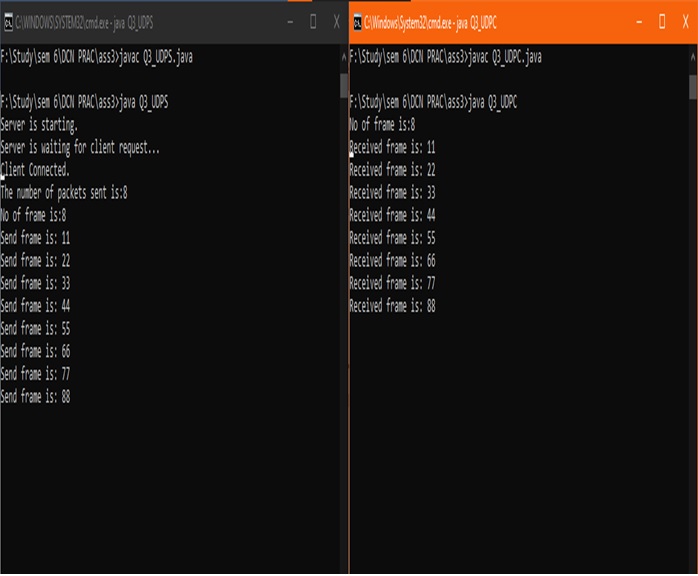Click the 'Received frame is: 66' line
Viewport: 698px width, 576px height.
393,261
